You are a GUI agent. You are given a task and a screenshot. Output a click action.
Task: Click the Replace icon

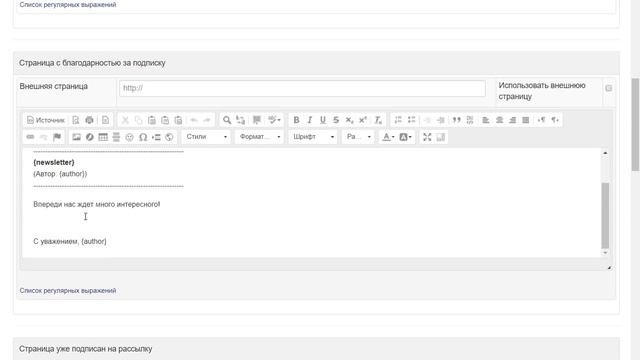pos(240,120)
